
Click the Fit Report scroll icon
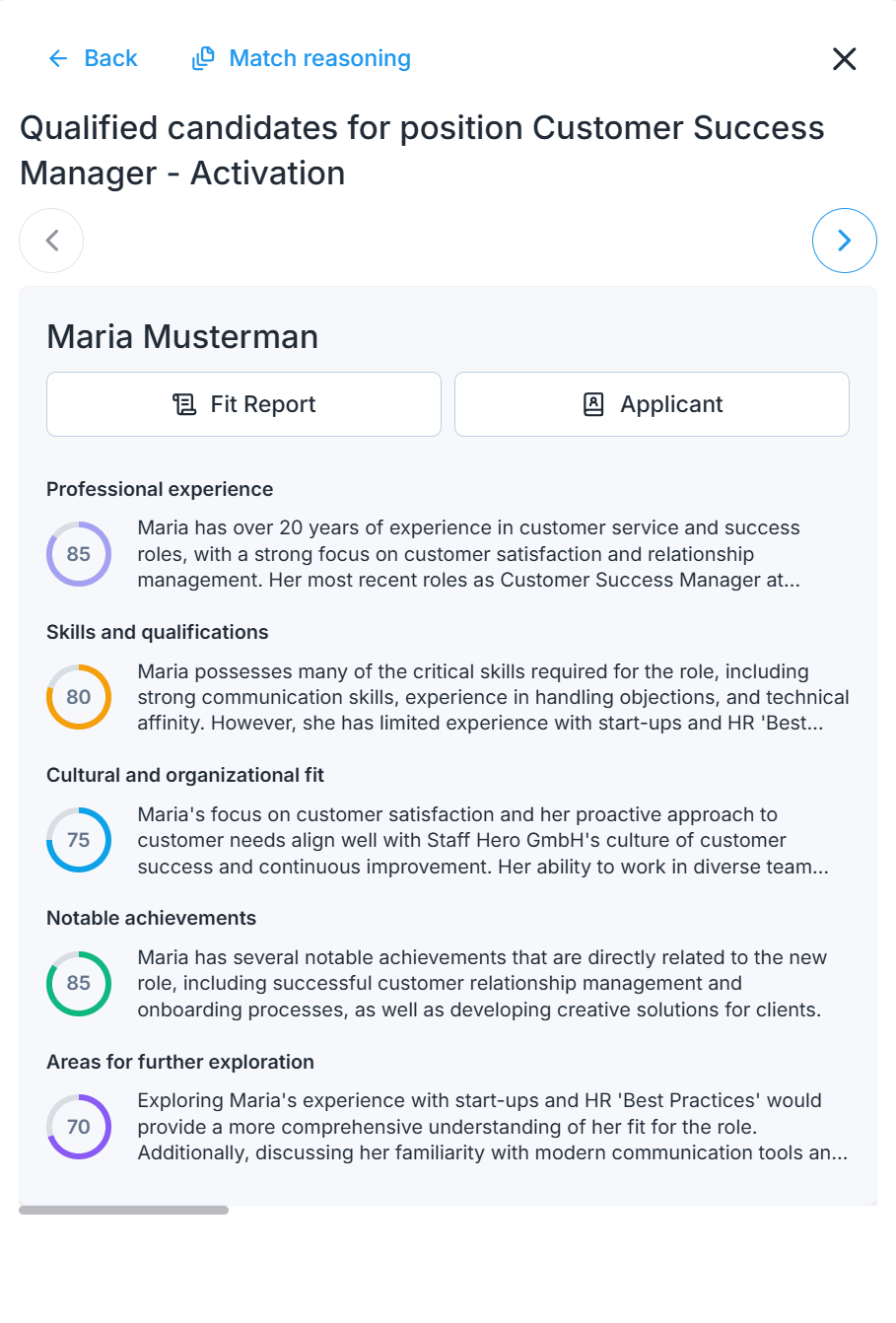click(x=184, y=404)
